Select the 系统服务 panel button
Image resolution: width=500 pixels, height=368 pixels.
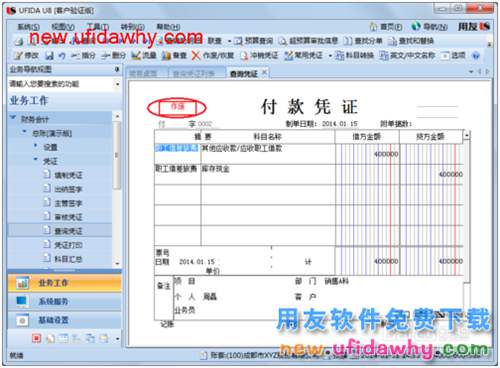[64, 301]
